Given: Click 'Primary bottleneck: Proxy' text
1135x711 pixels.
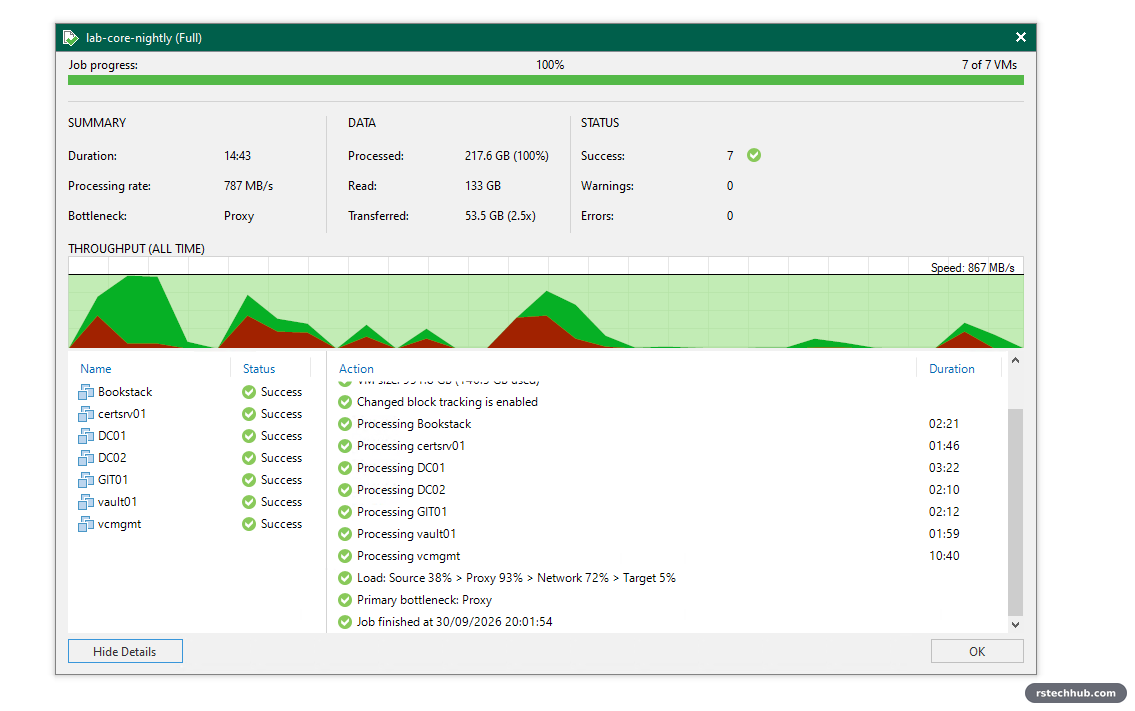Looking at the screenshot, I should tap(424, 600).
